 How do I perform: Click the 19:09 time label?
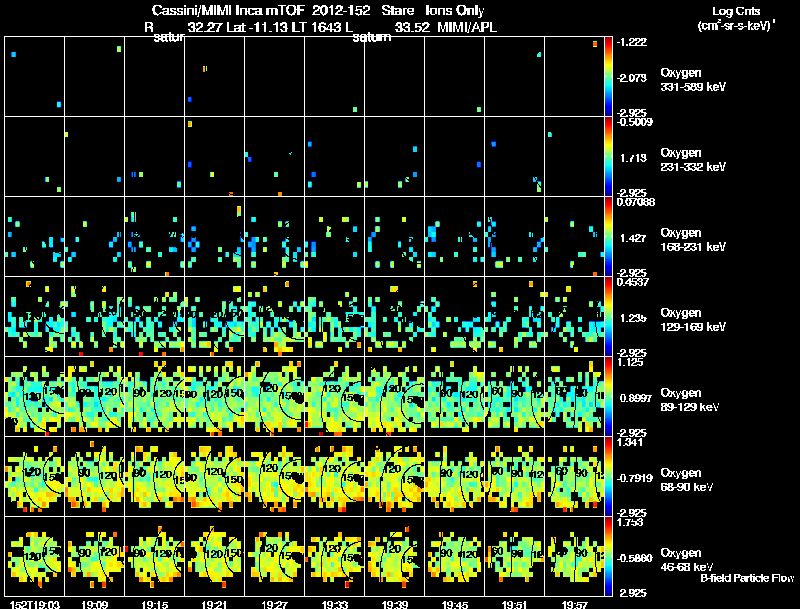click(94, 605)
